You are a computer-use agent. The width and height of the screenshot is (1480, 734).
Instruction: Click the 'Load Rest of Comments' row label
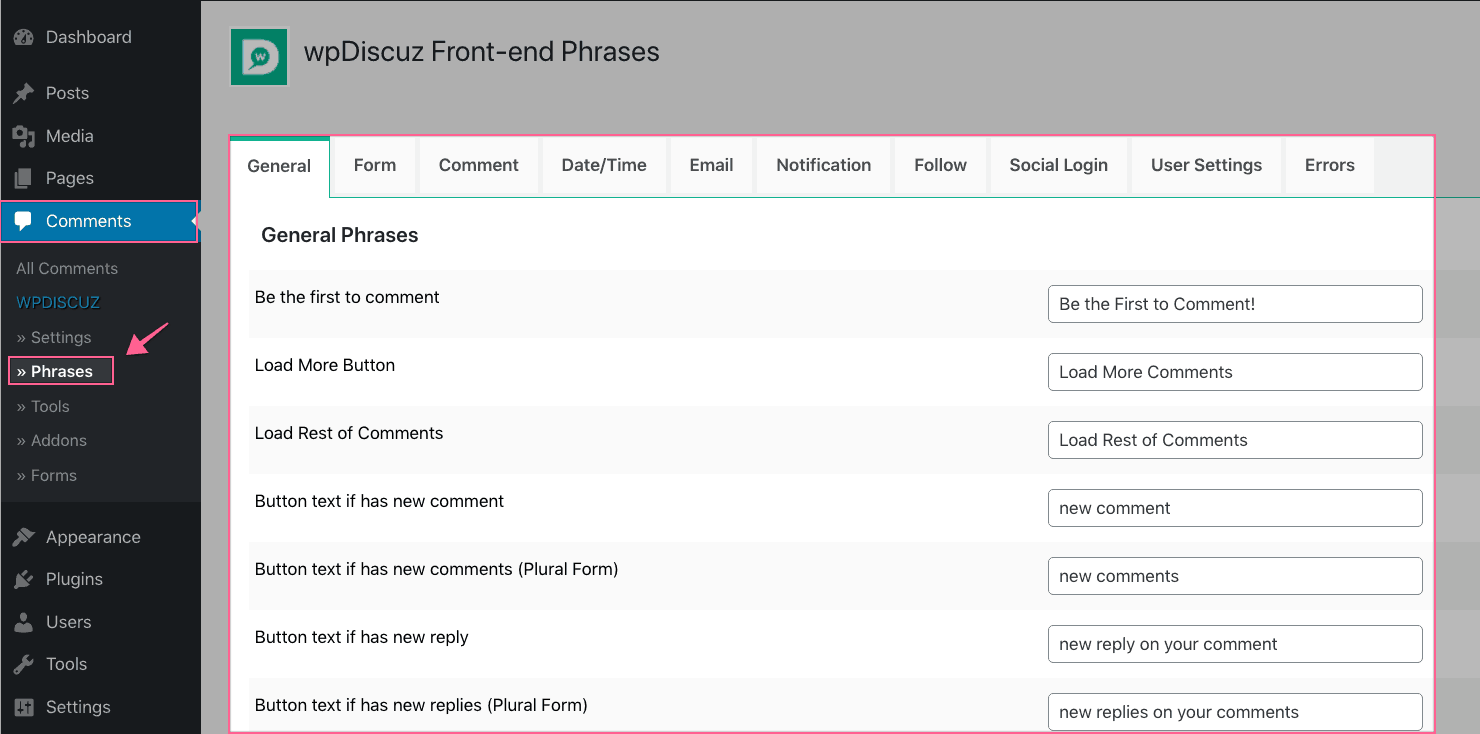point(349,433)
